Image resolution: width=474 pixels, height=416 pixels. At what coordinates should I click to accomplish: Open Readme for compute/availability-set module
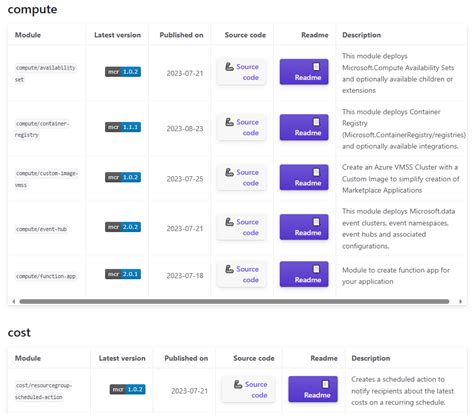tap(304, 72)
